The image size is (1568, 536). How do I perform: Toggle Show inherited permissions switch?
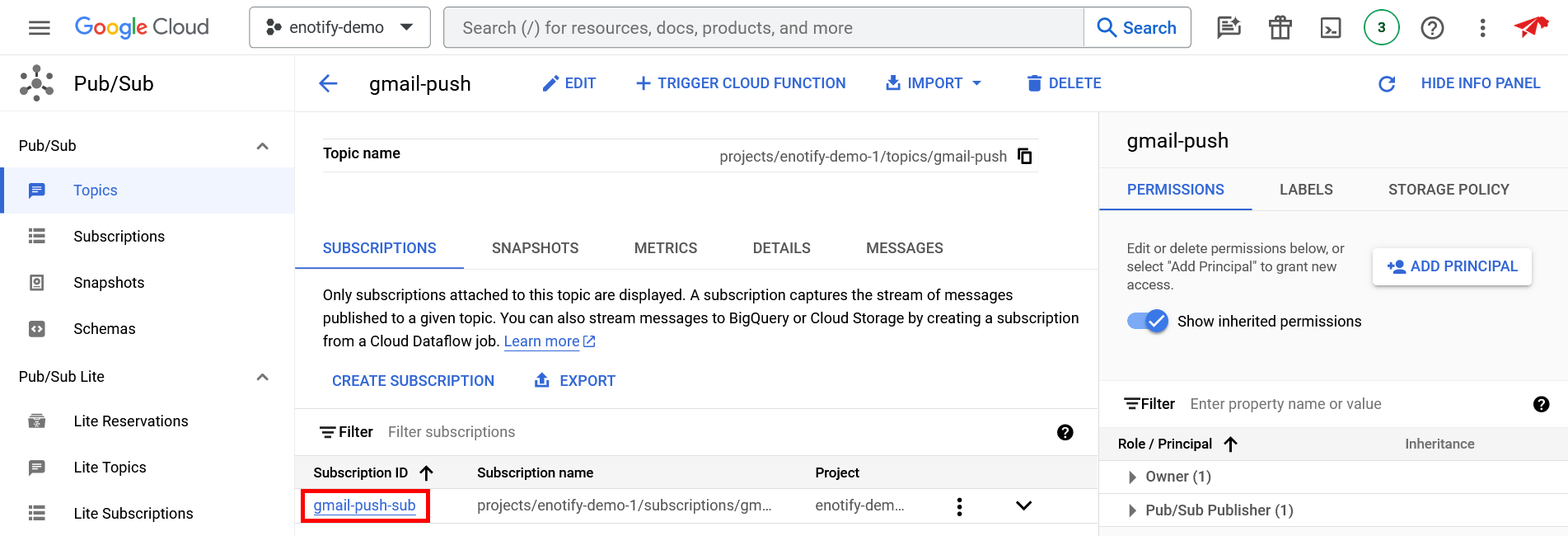[x=1148, y=321]
